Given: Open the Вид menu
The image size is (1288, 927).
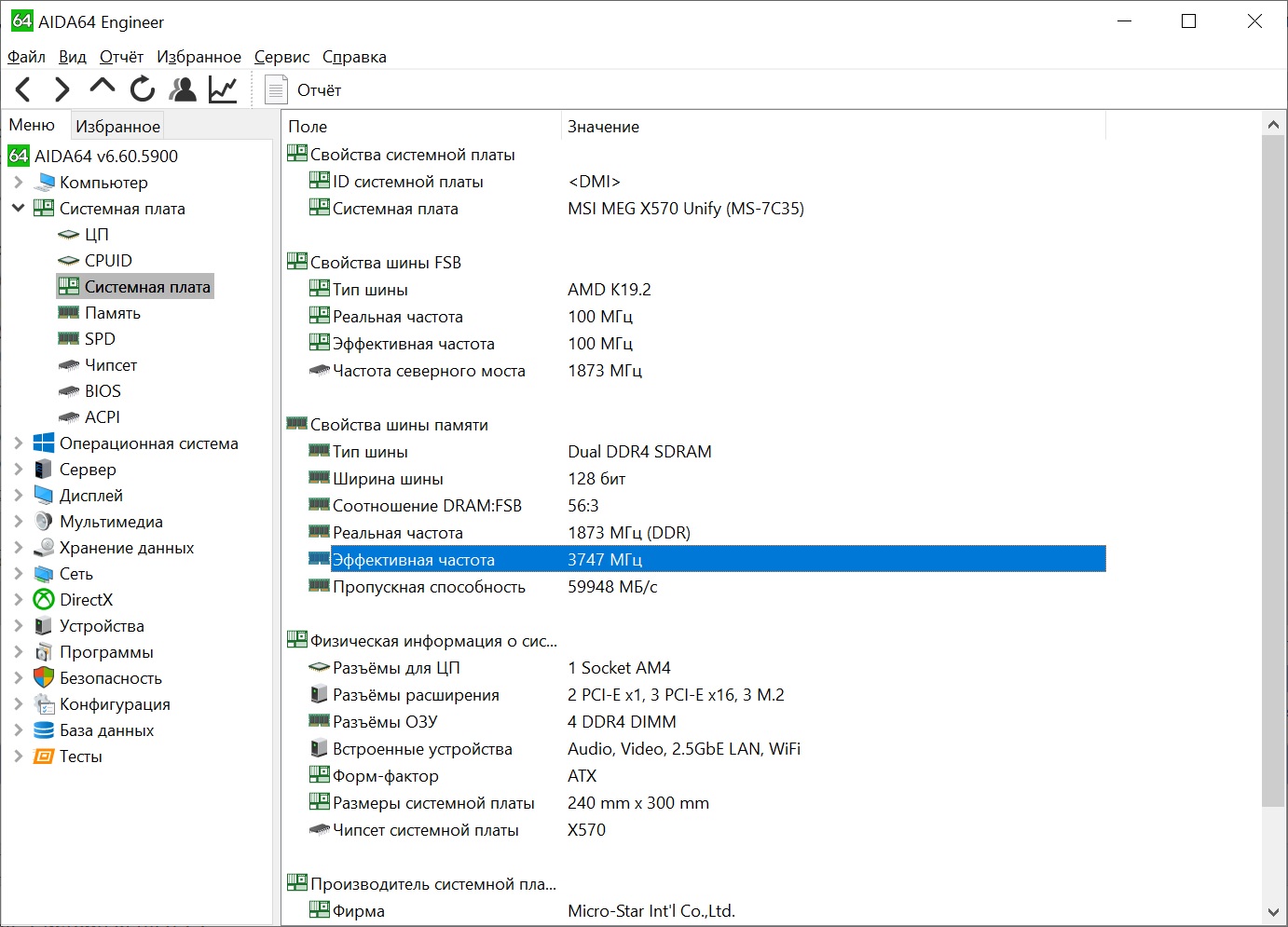Looking at the screenshot, I should click(x=73, y=57).
